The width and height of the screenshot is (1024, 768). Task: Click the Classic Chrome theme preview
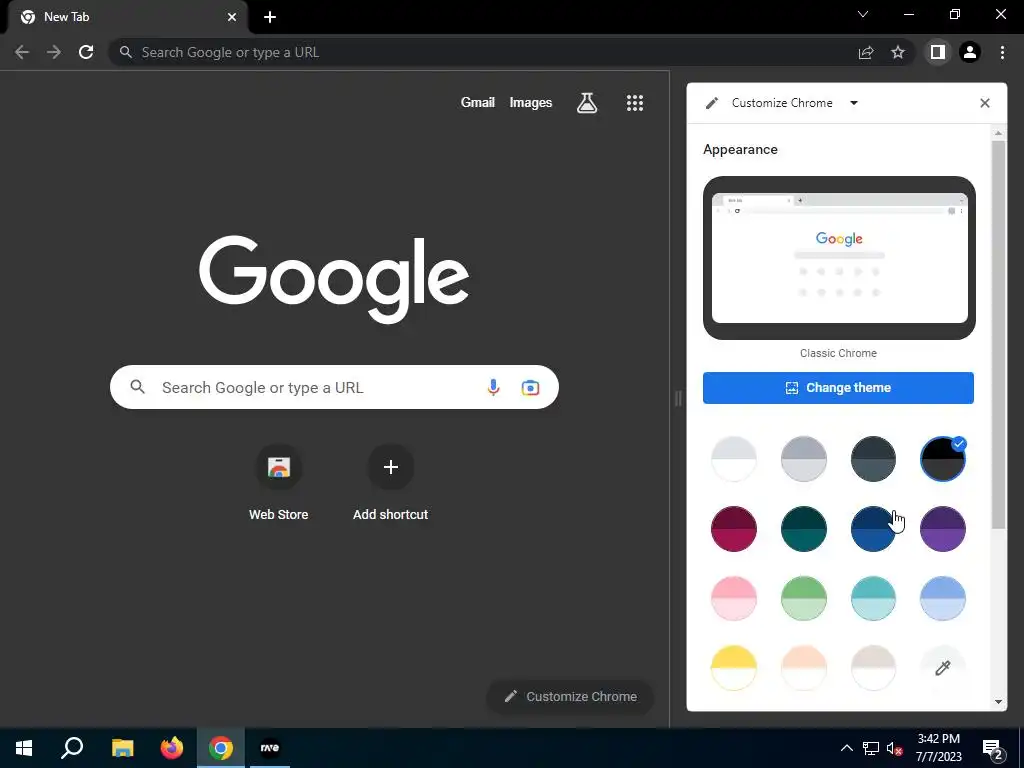coord(839,258)
